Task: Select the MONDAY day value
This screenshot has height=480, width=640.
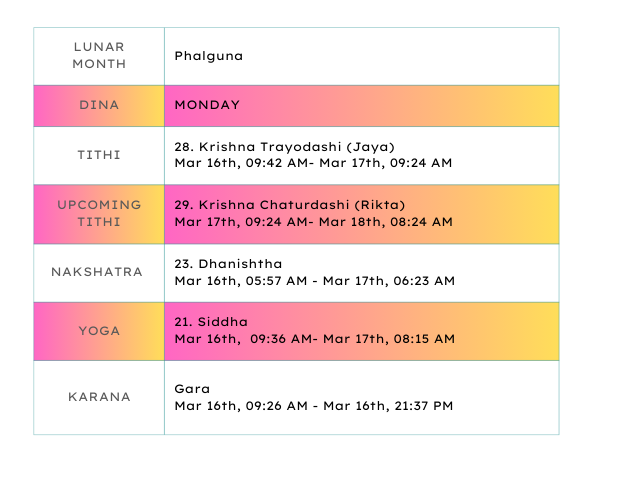Action: point(207,105)
